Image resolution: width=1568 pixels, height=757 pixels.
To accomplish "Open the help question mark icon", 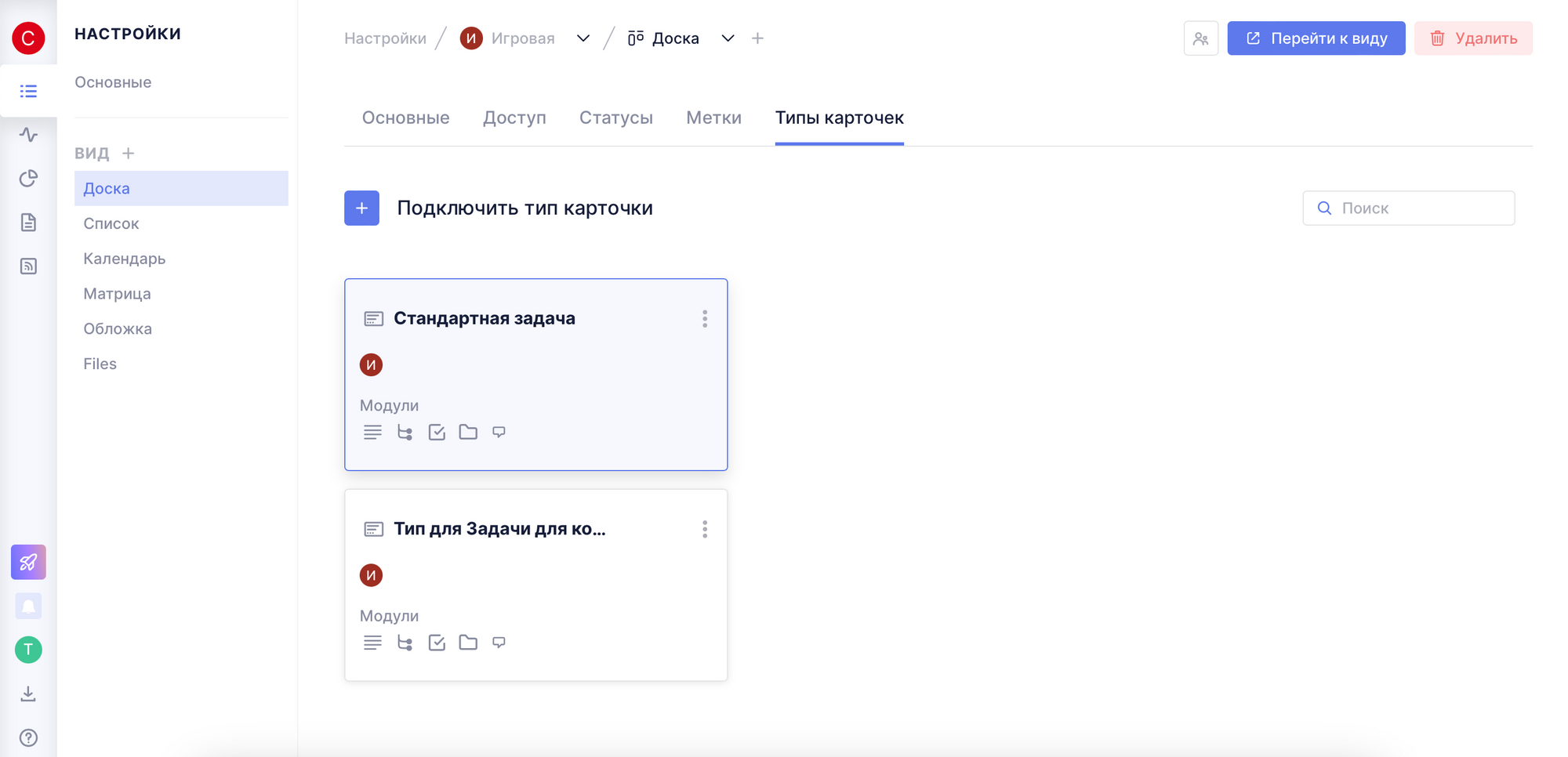I will (28, 737).
